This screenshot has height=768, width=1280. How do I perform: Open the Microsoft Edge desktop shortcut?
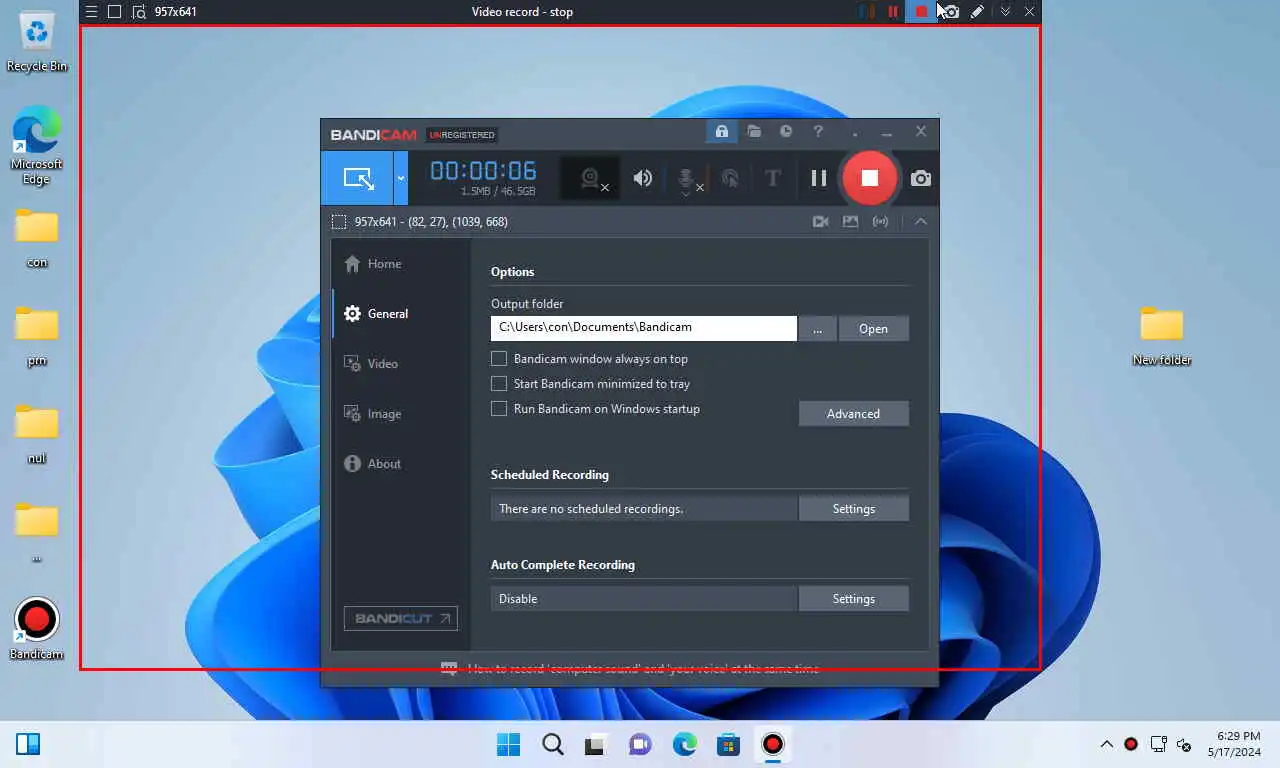pyautogui.click(x=37, y=146)
